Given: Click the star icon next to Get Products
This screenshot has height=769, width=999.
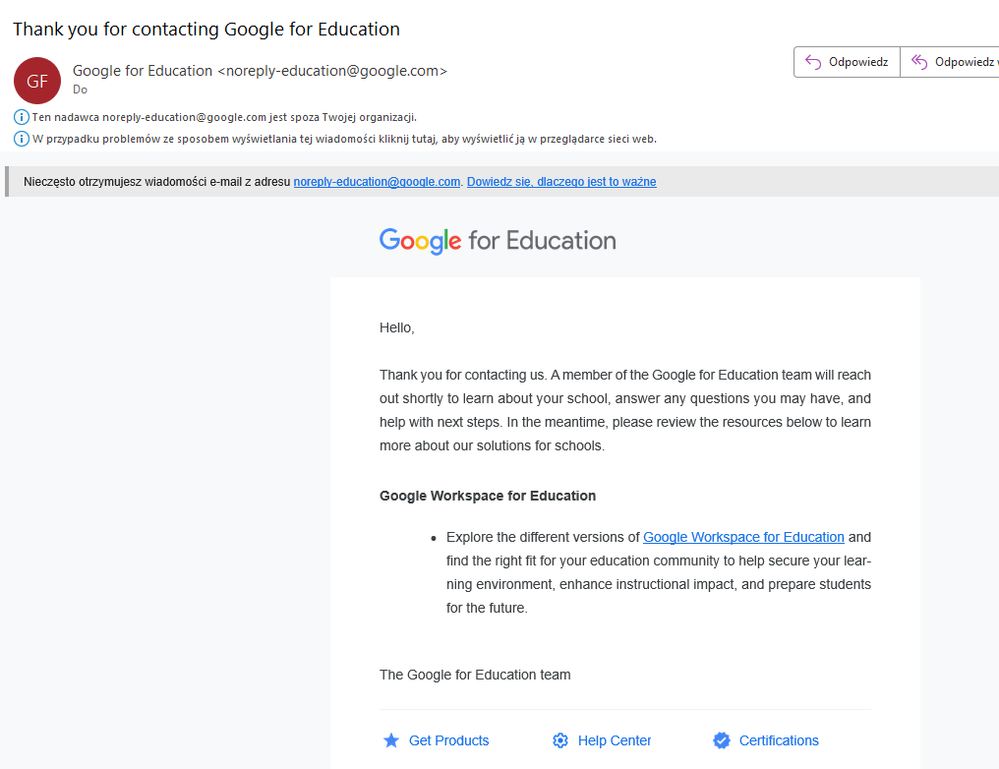Looking at the screenshot, I should pyautogui.click(x=391, y=741).
